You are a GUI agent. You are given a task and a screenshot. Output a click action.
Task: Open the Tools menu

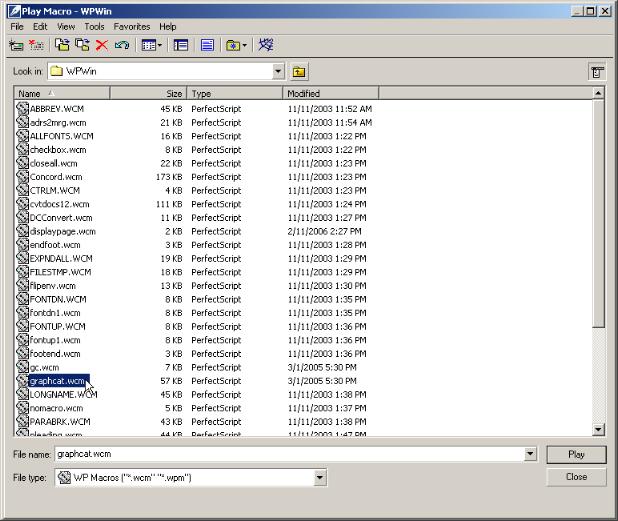click(95, 27)
